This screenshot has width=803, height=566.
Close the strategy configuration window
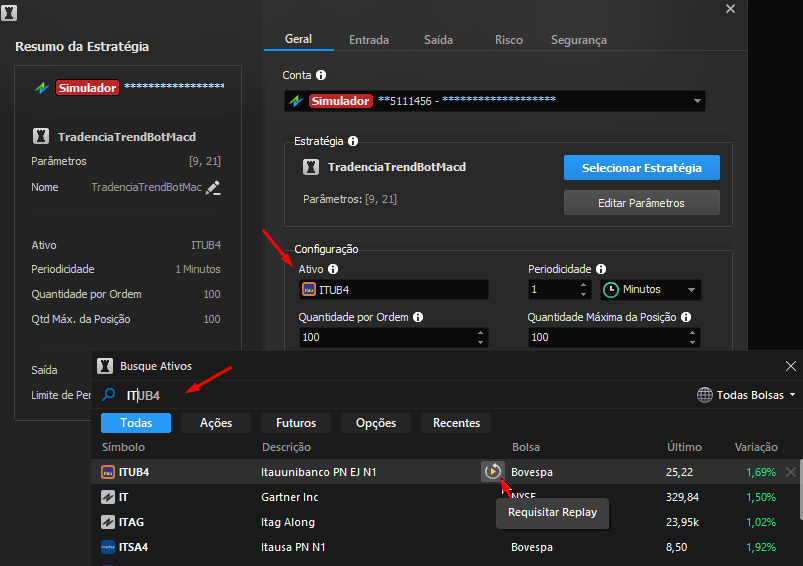pyautogui.click(x=730, y=9)
